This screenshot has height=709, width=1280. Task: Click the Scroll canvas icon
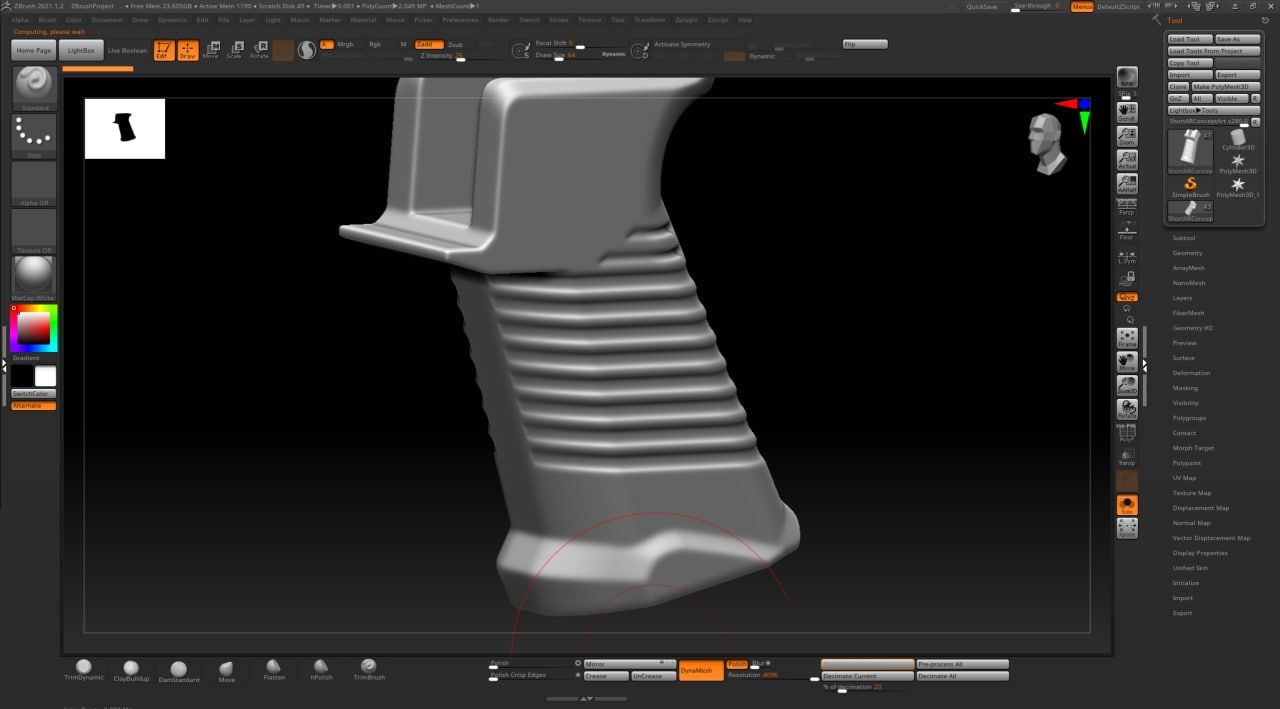click(x=1127, y=110)
